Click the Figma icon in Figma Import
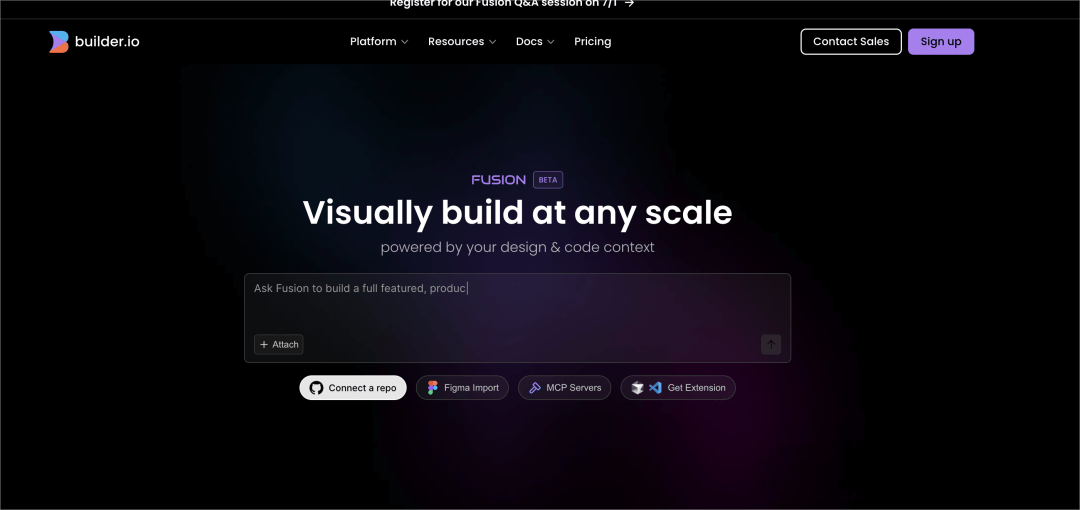Viewport: 1080px width, 510px height. [x=433, y=388]
